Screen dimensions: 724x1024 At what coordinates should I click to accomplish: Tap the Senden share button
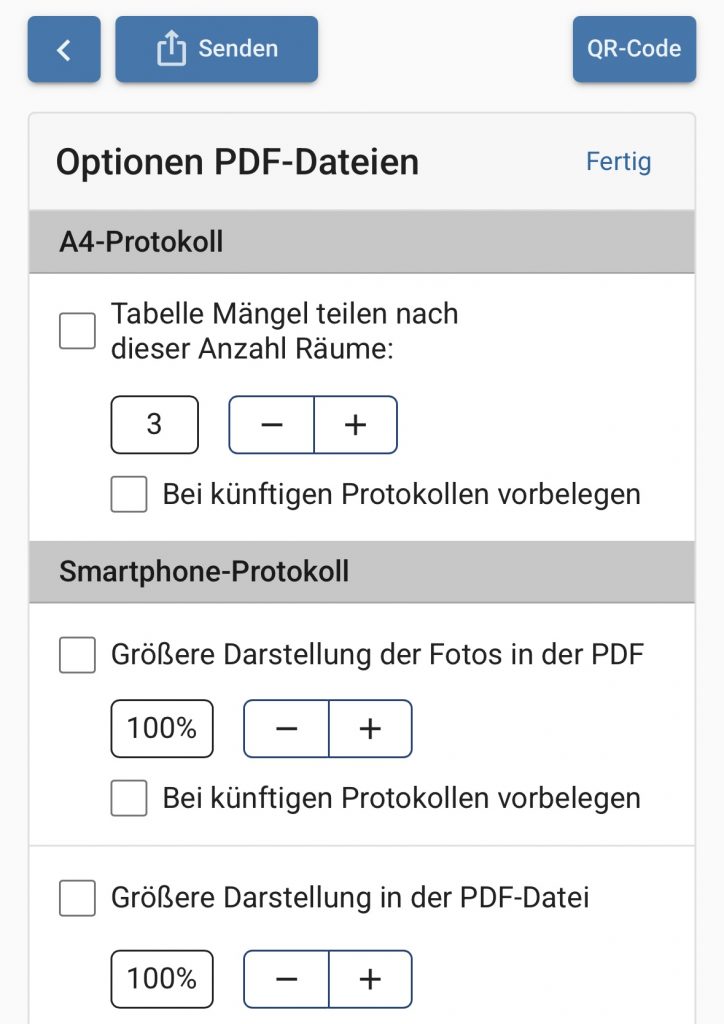point(217,49)
